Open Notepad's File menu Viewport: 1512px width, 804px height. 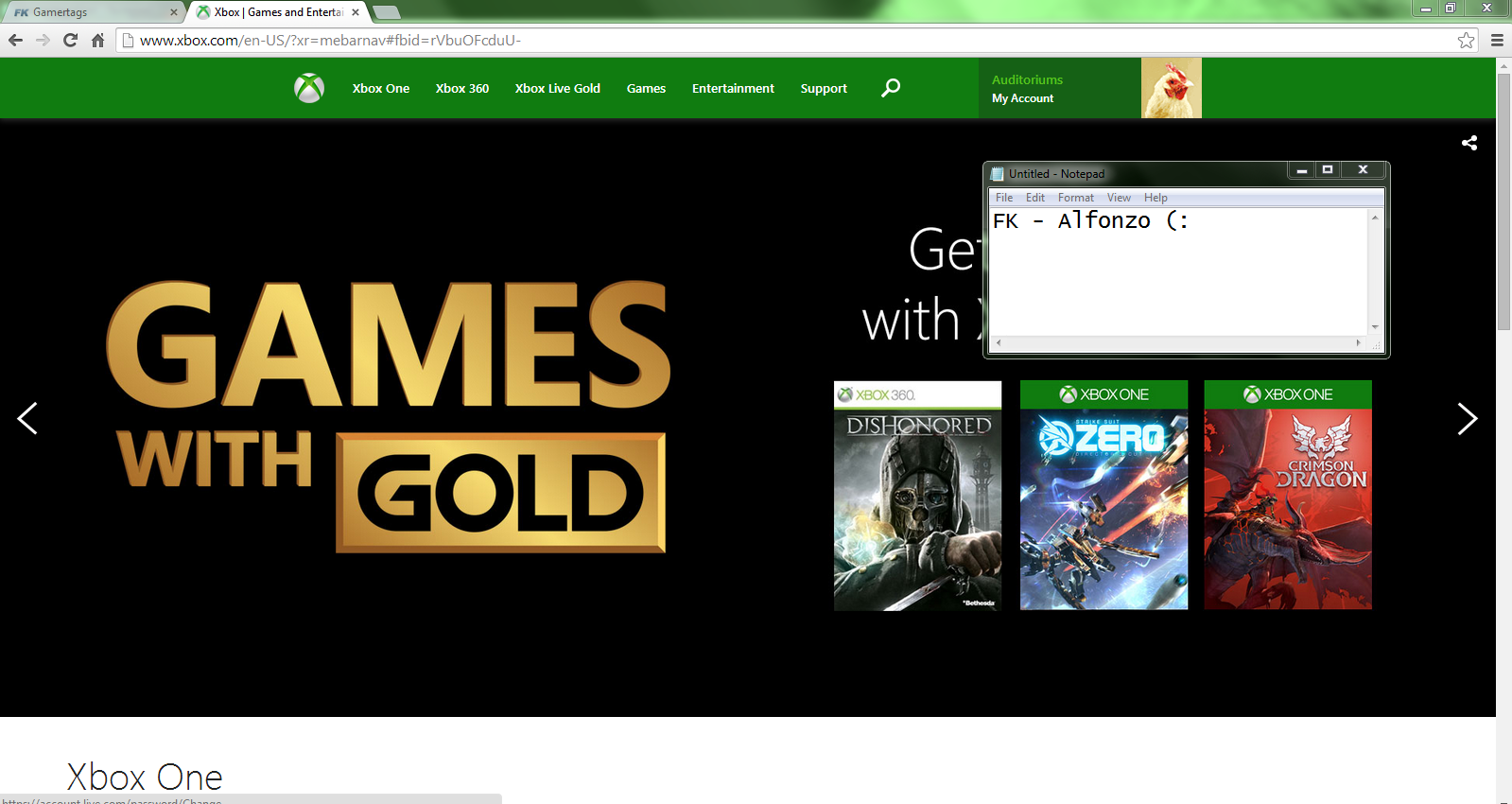coord(1004,198)
